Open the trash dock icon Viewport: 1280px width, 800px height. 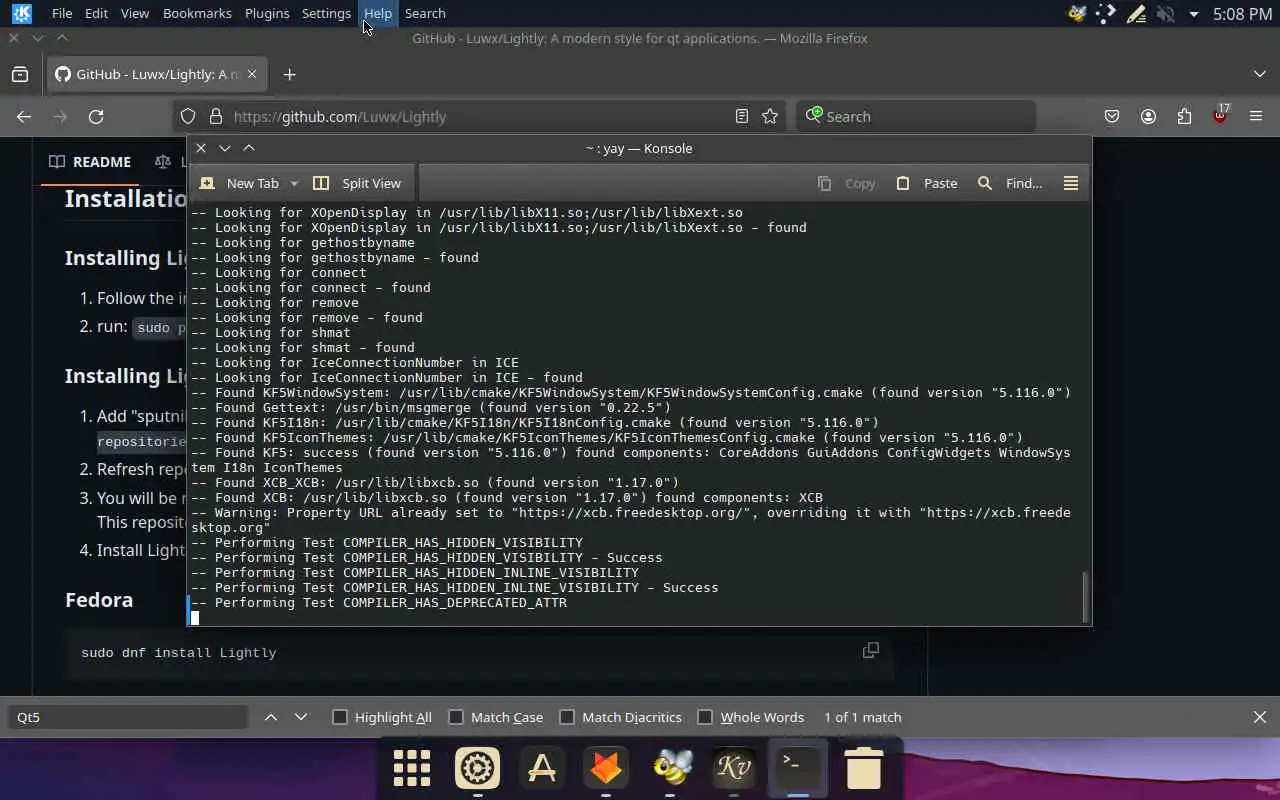[x=863, y=768]
